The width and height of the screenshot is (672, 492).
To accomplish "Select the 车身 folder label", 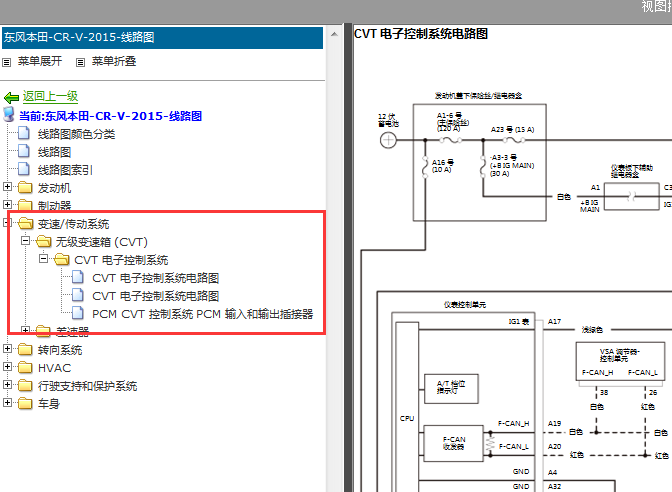I will pyautogui.click(x=49, y=404).
